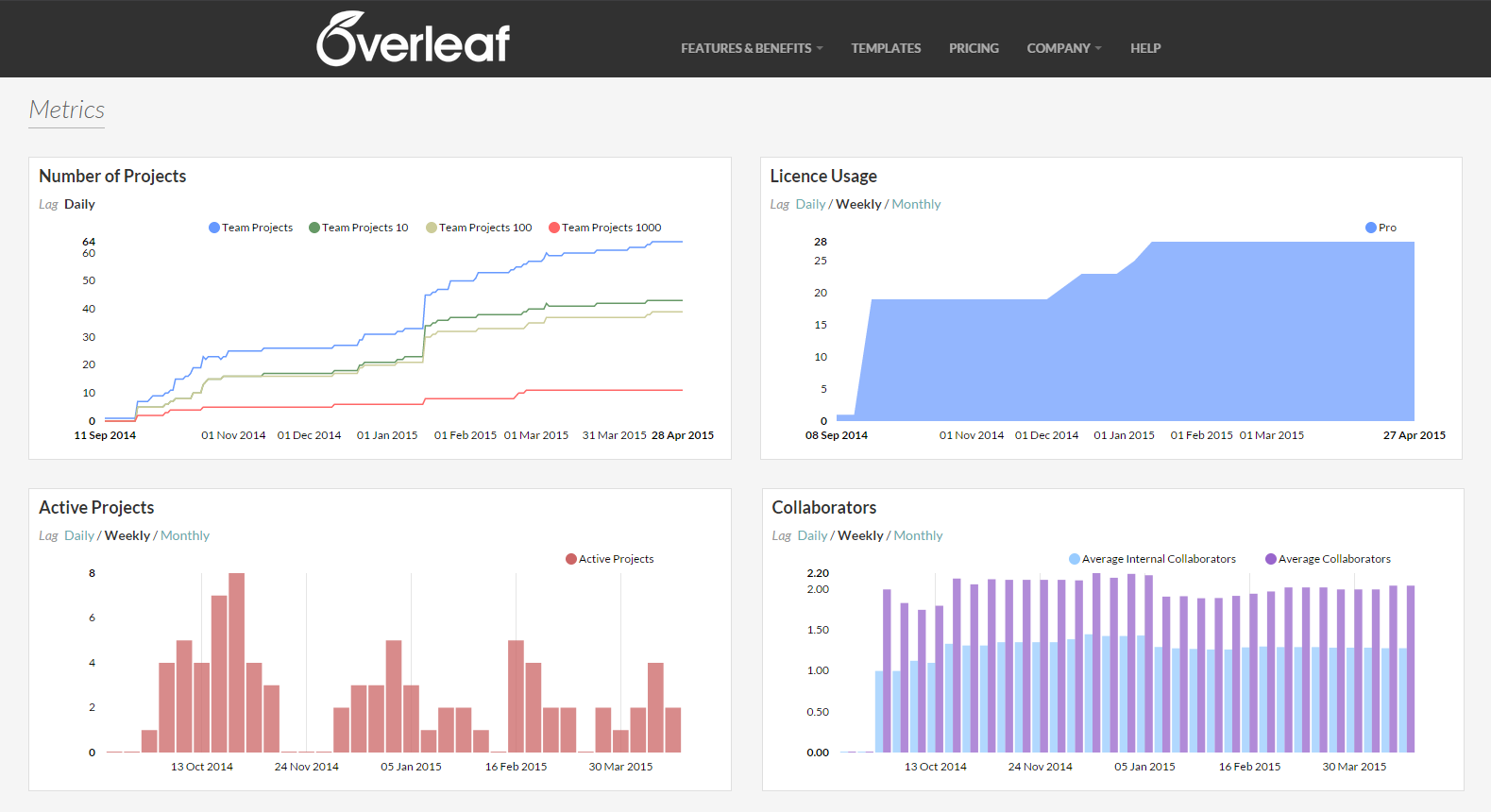Select Monthly lag for Licence Usage
Viewport: 1491px width, 812px height.
tap(916, 204)
